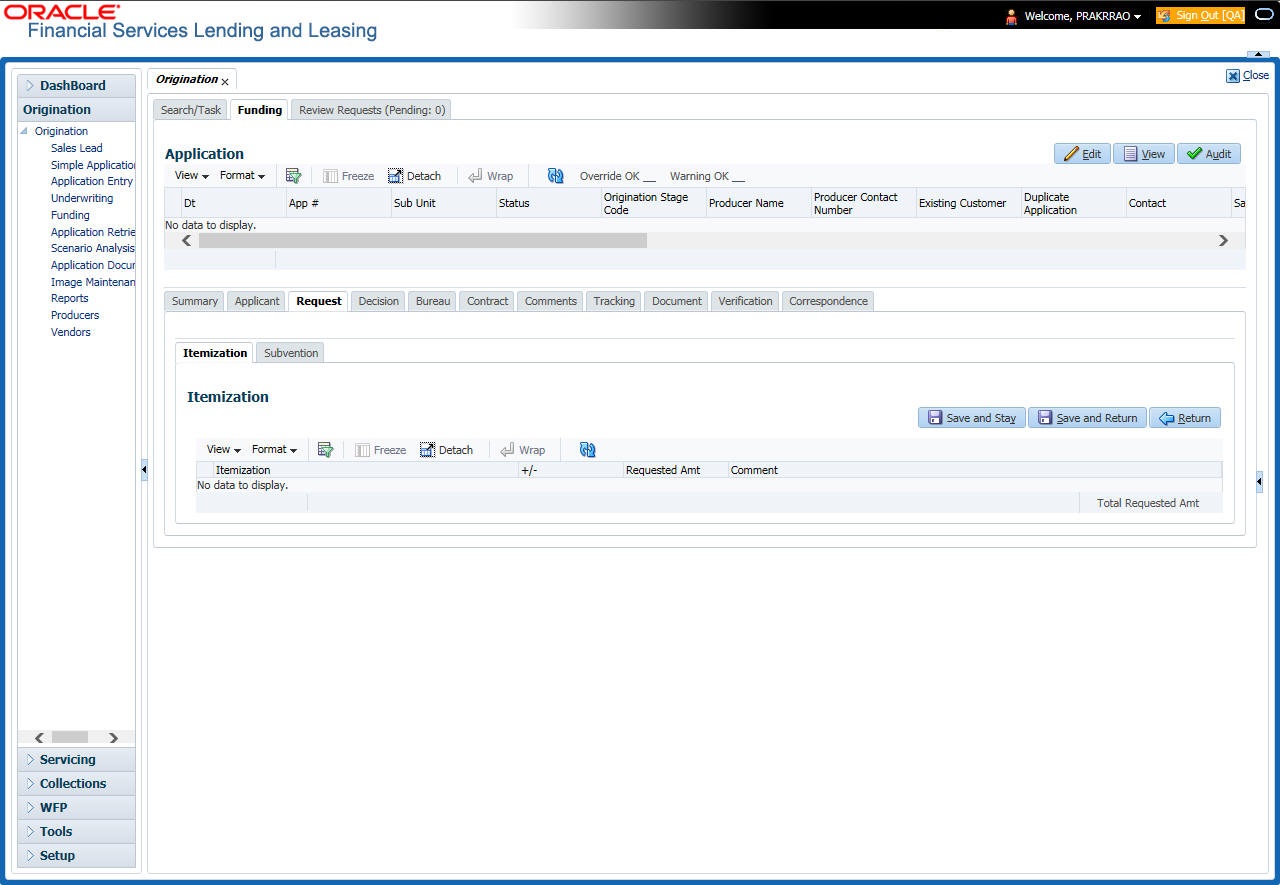This screenshot has height=885, width=1280.
Task: Click the Edit button
Action: point(1082,154)
